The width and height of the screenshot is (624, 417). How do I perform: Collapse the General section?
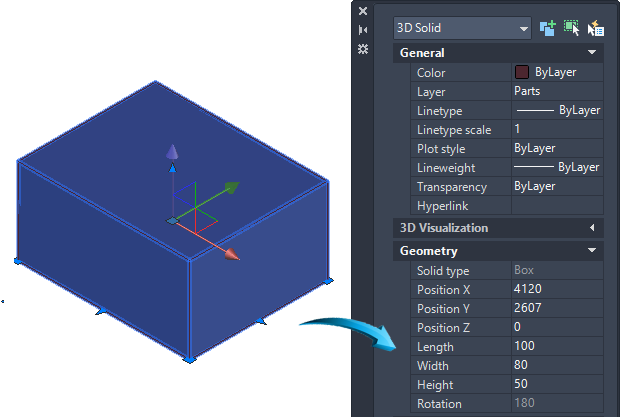(592, 53)
